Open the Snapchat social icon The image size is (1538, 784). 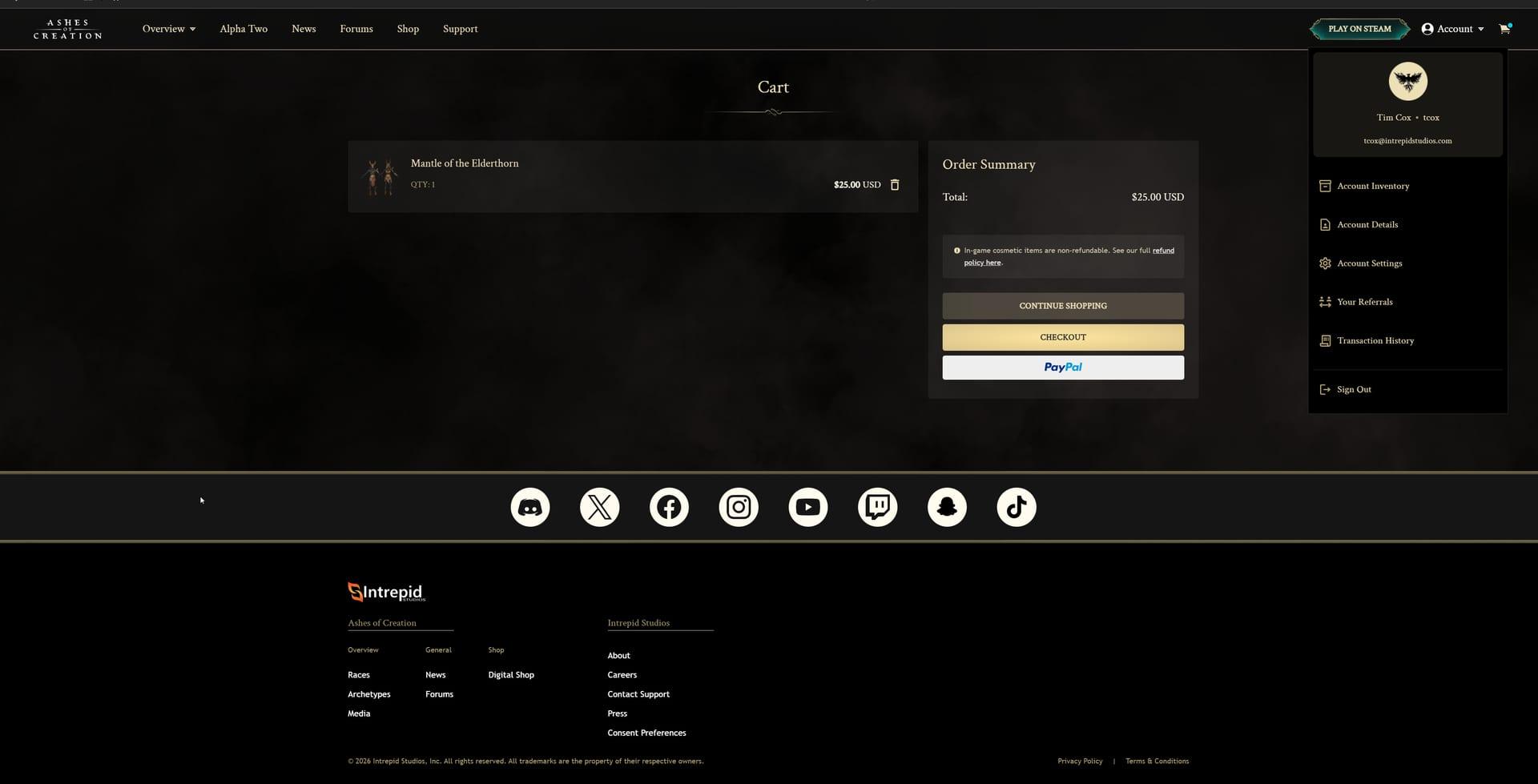pos(947,507)
